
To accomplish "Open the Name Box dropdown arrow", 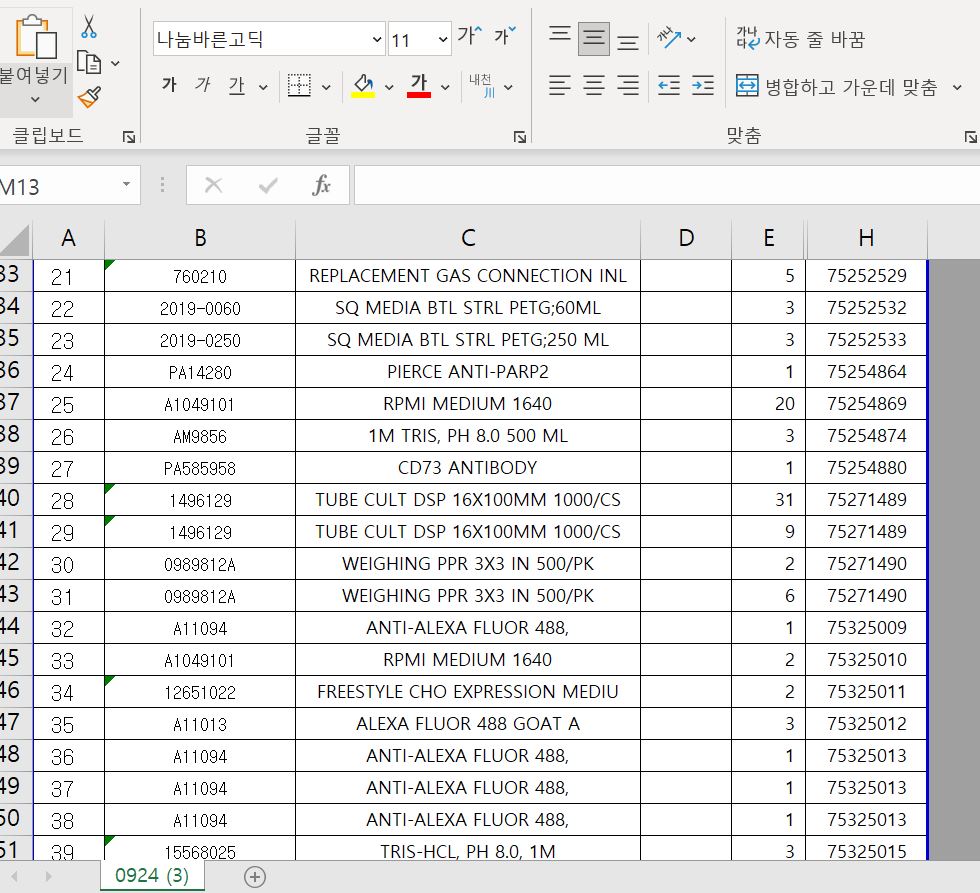I will pos(127,184).
